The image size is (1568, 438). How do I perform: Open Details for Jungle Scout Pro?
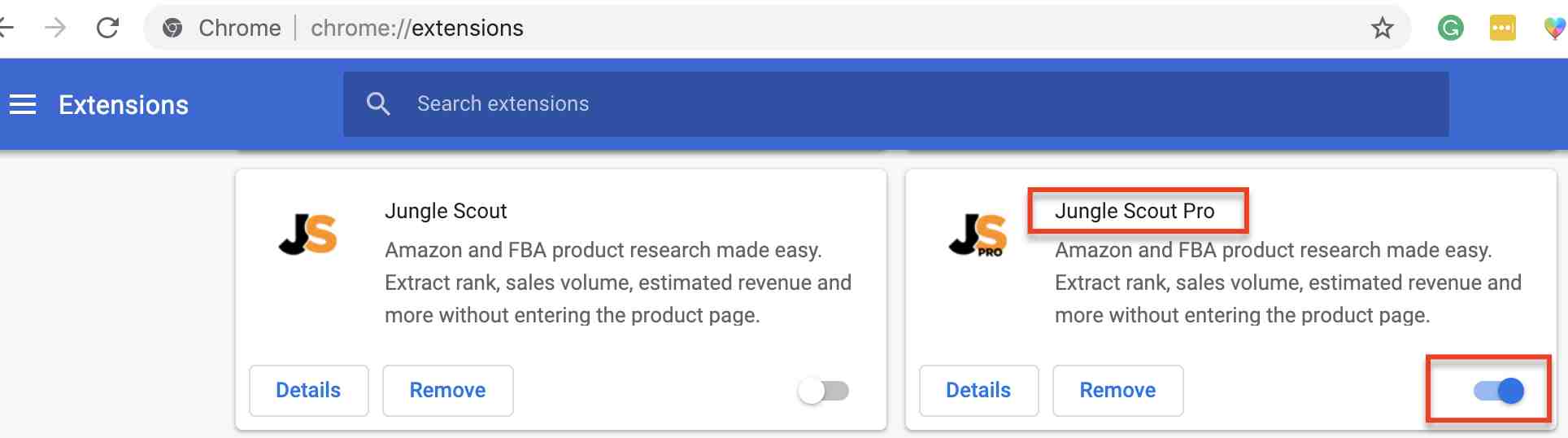click(x=978, y=391)
